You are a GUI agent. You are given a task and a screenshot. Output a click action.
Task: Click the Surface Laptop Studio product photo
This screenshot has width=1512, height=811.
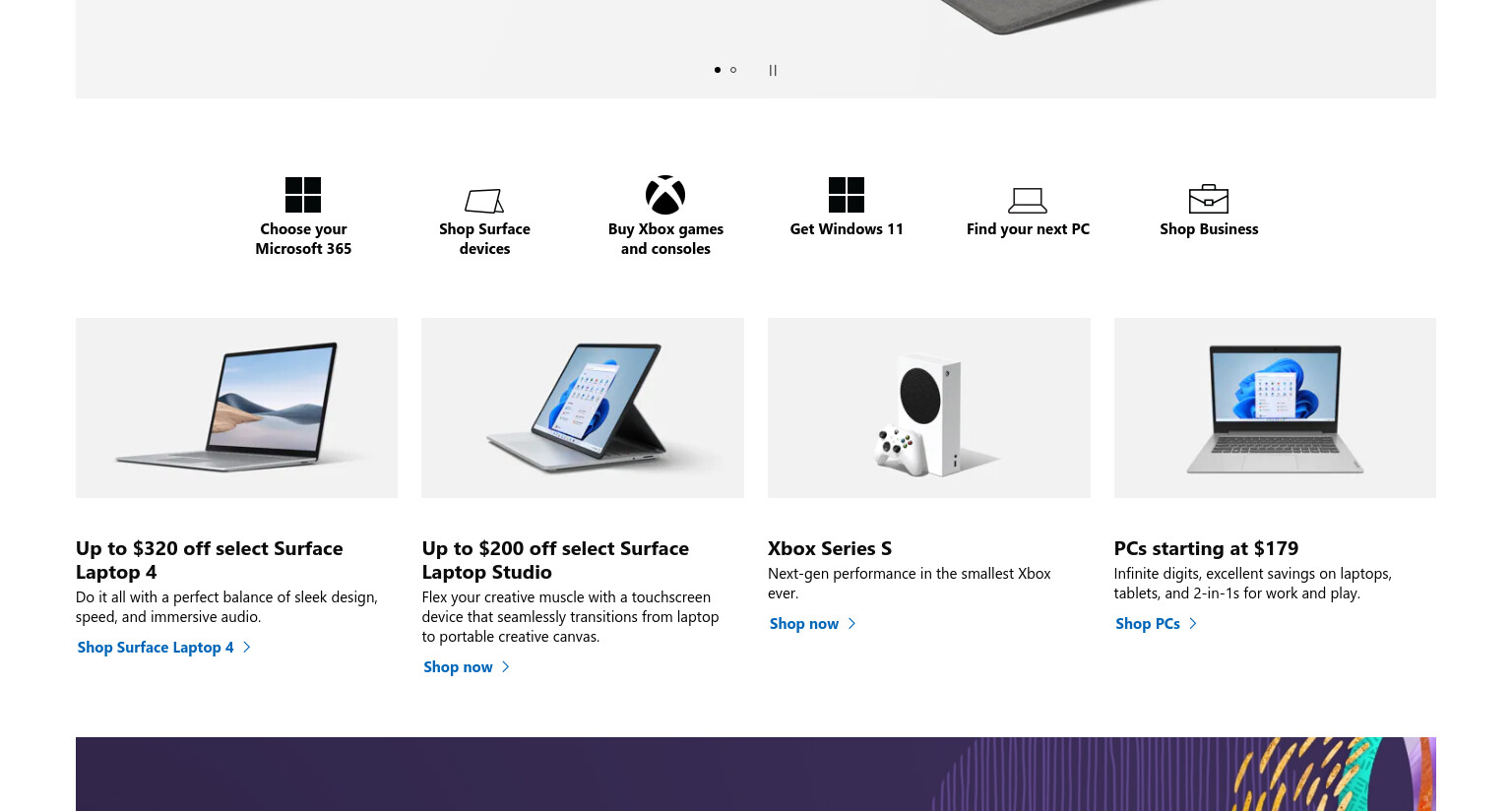(583, 407)
